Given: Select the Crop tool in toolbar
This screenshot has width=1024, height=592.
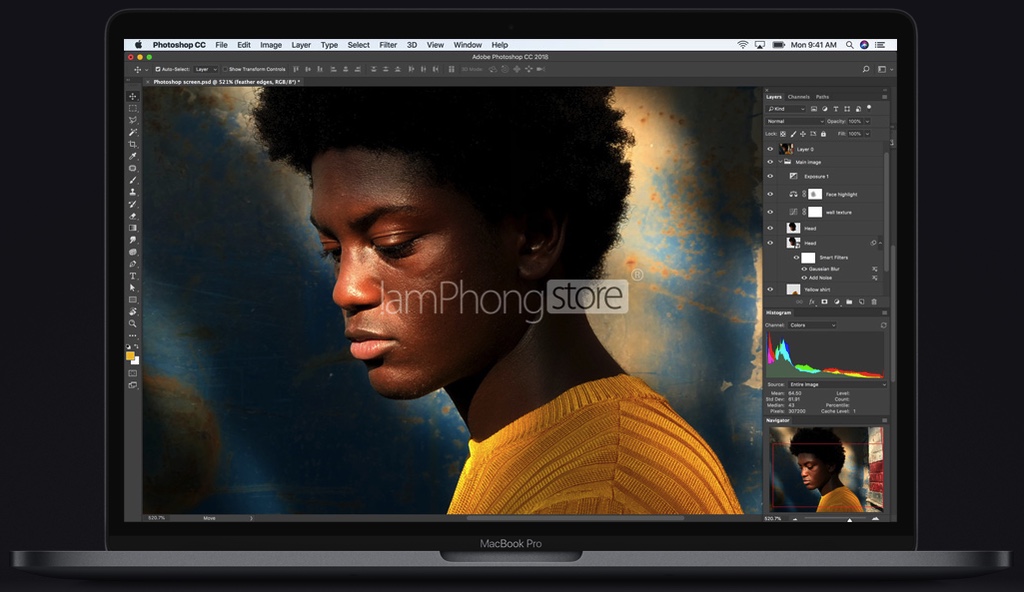Looking at the screenshot, I should (x=133, y=144).
